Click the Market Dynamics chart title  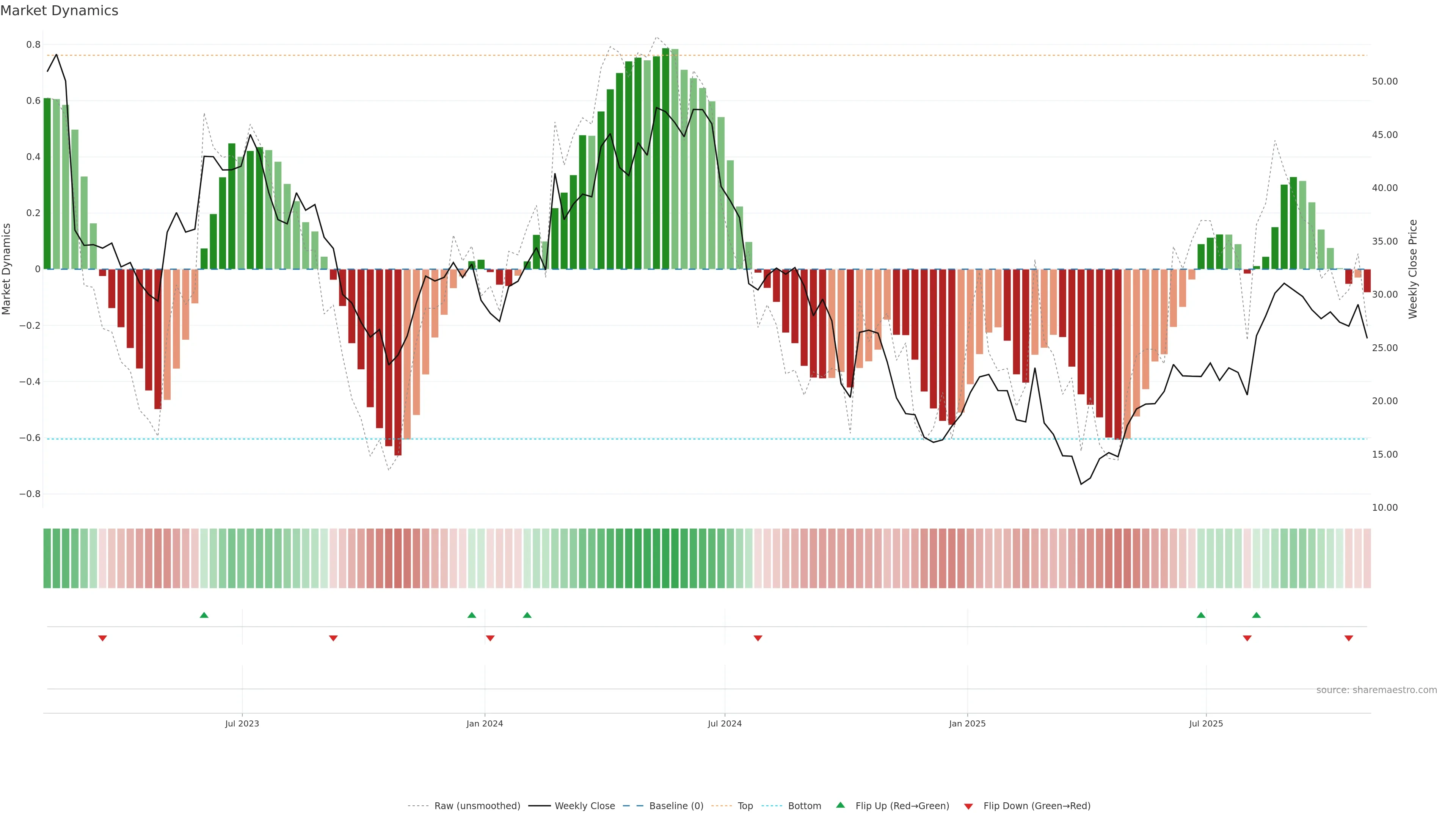pyautogui.click(x=60, y=11)
